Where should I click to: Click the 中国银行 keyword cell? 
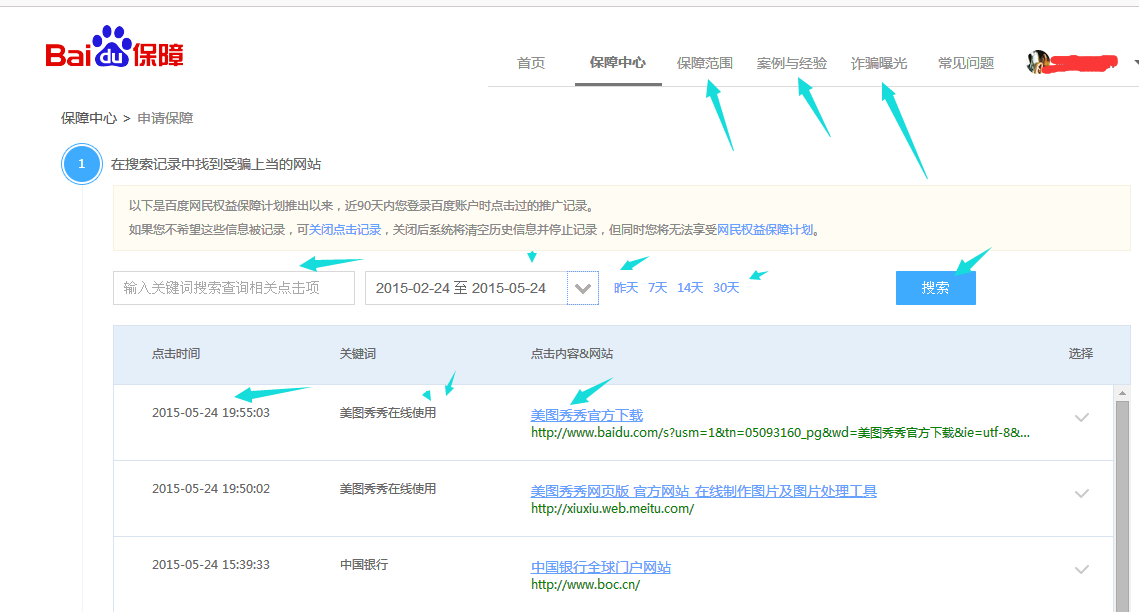coord(364,565)
